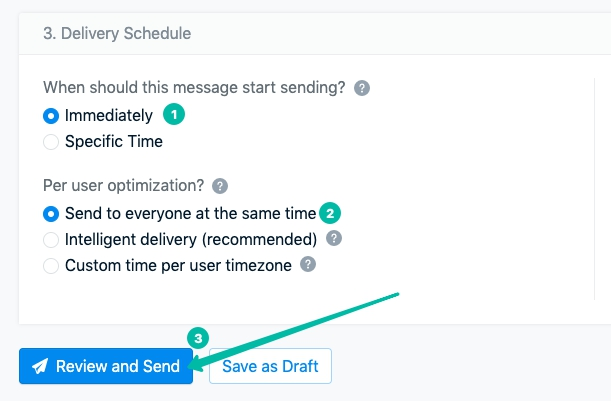Viewport: 611px width, 401px height.
Task: Open help tooltip for Custom time per user timezone
Action: [x=309, y=265]
